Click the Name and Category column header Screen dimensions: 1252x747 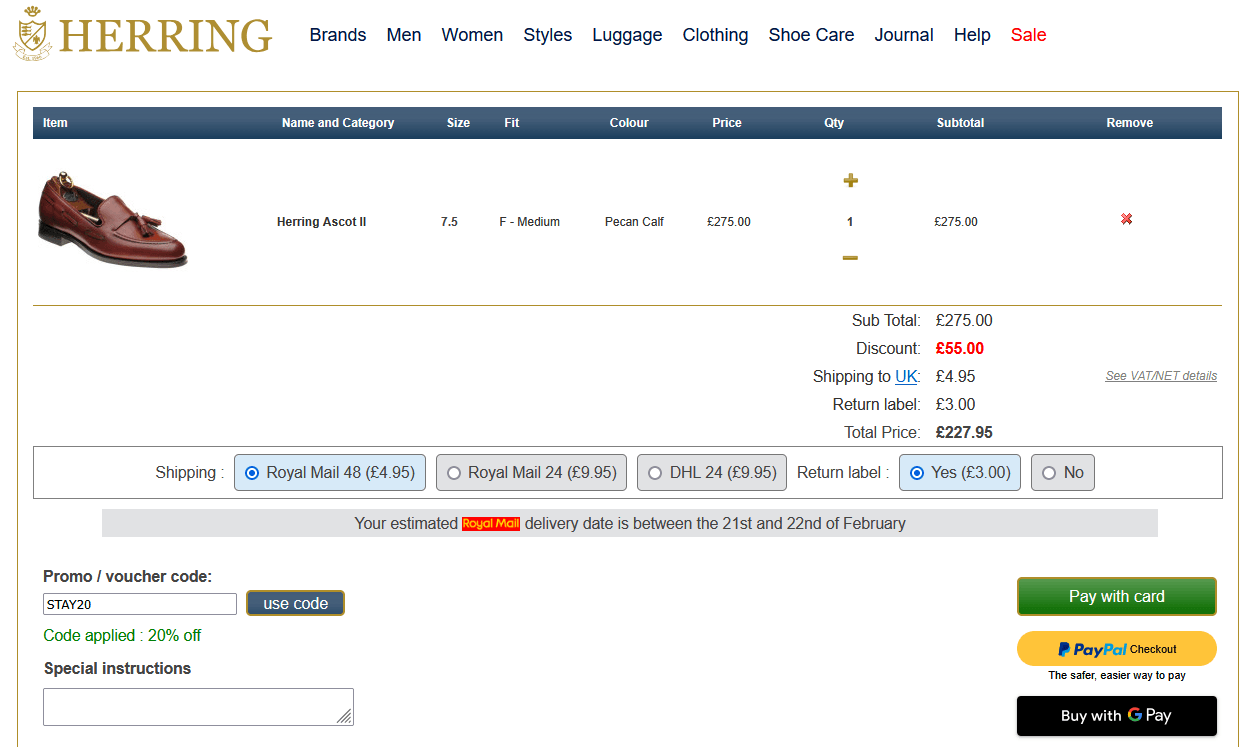pos(338,123)
